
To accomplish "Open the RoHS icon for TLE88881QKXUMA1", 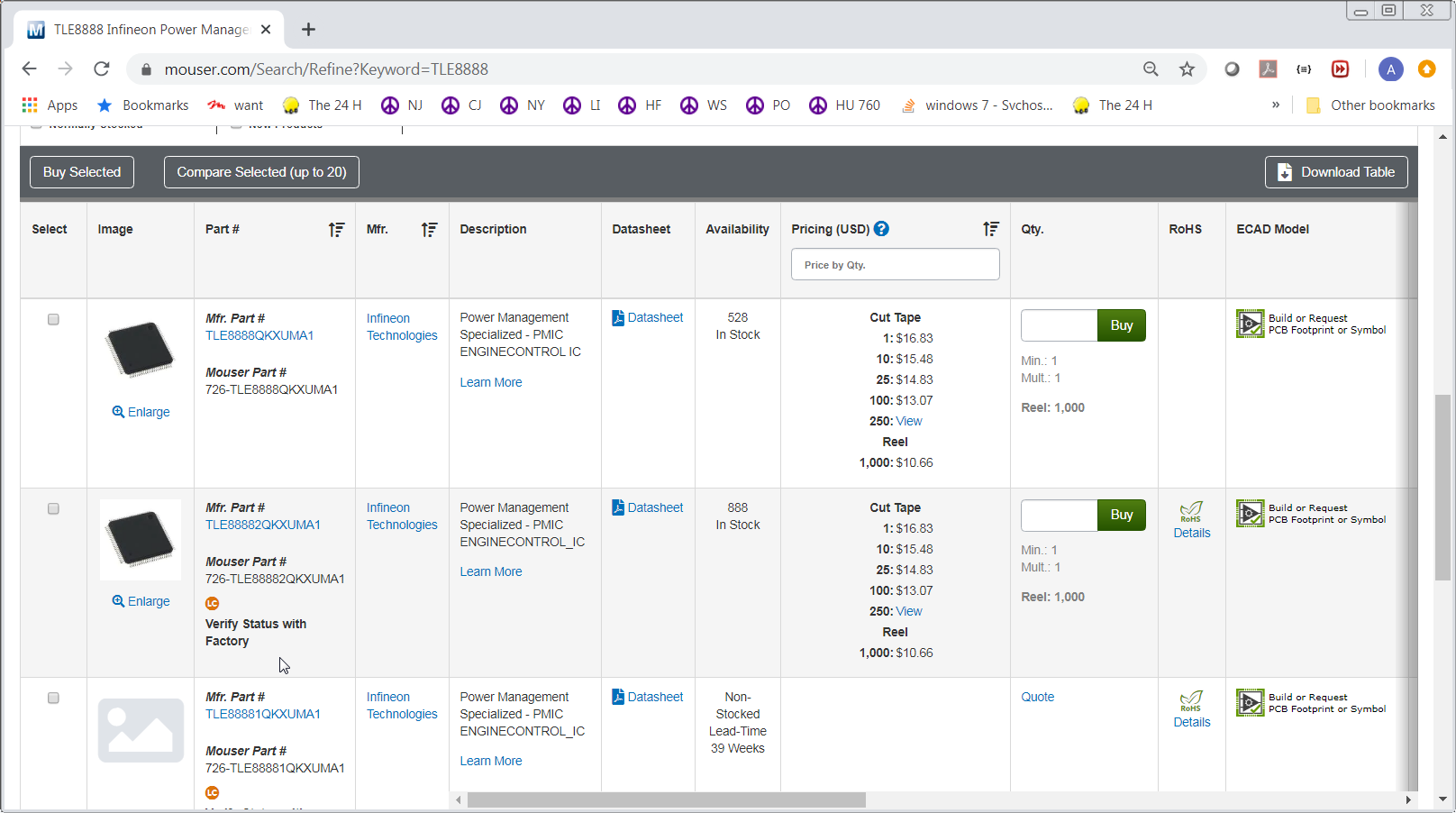I will (x=1191, y=701).
